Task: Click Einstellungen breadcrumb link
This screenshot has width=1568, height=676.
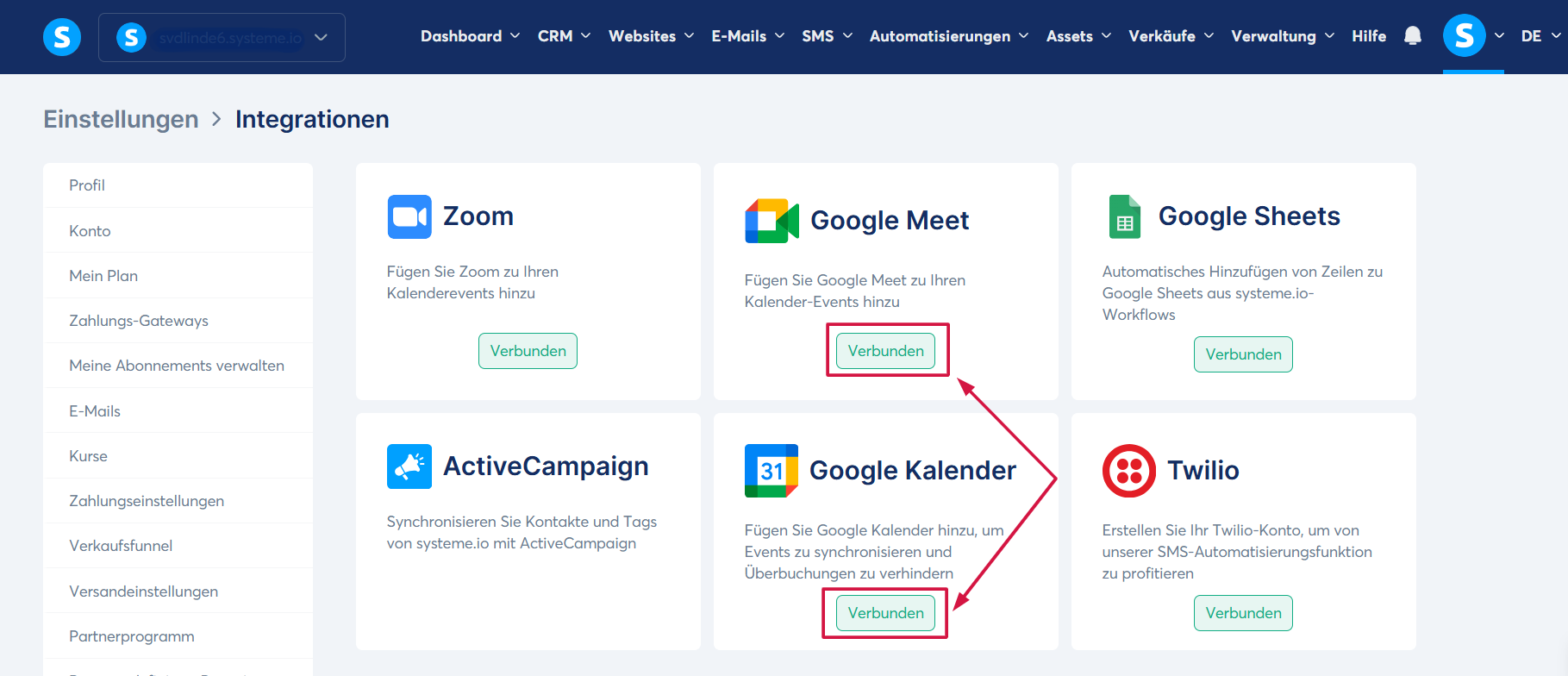Action: pyautogui.click(x=121, y=119)
